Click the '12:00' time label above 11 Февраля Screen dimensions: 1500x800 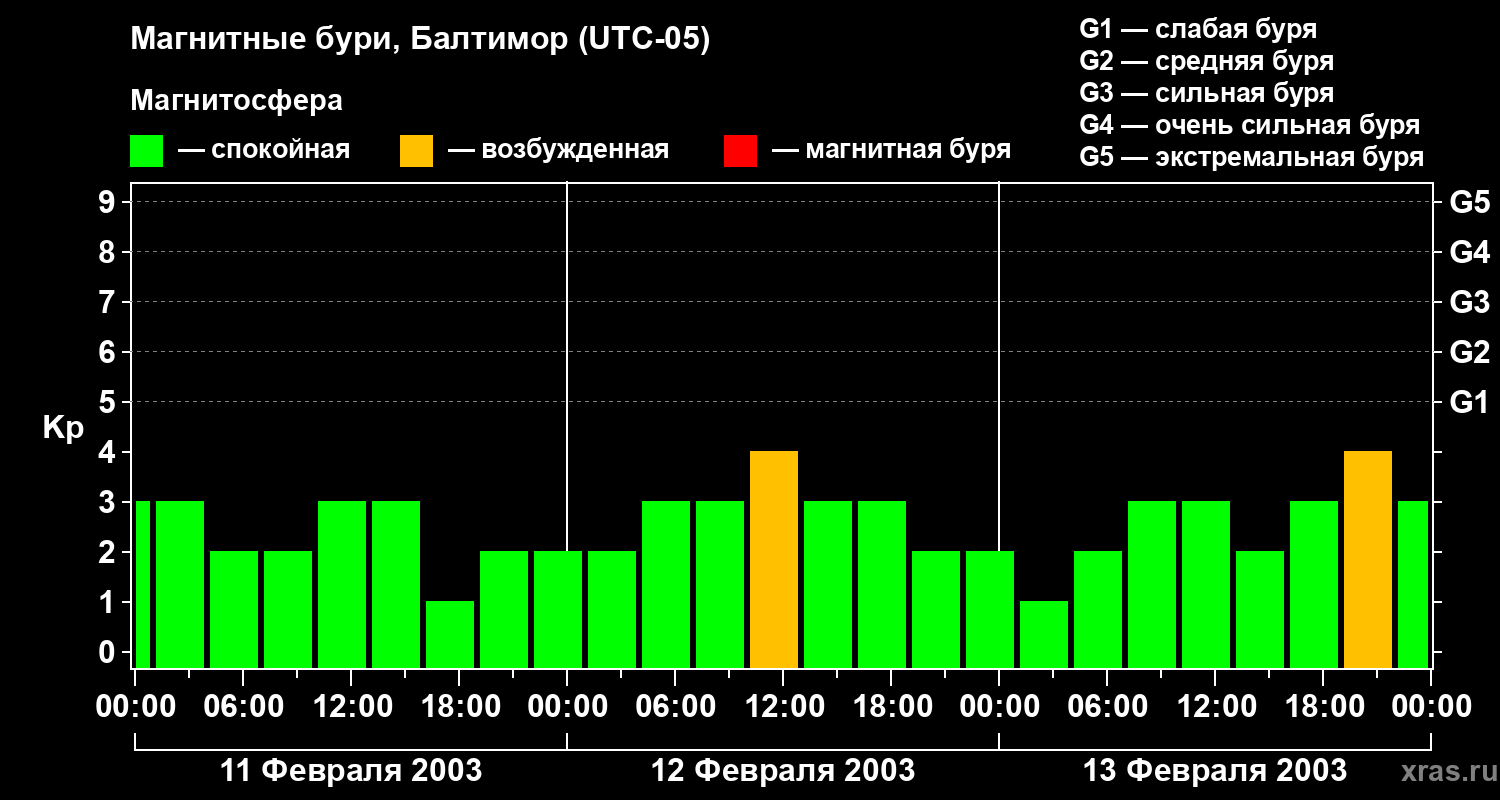point(351,707)
